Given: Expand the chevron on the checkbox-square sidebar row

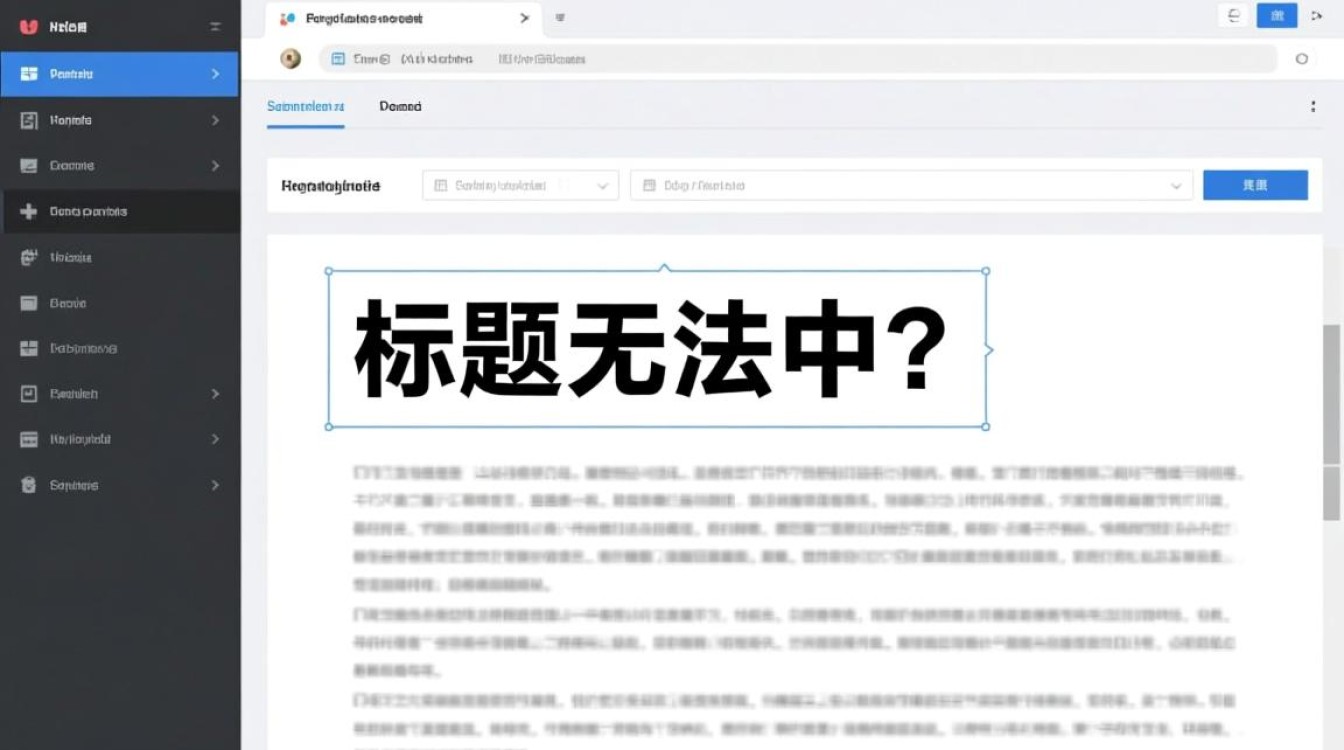Looking at the screenshot, I should (x=215, y=394).
